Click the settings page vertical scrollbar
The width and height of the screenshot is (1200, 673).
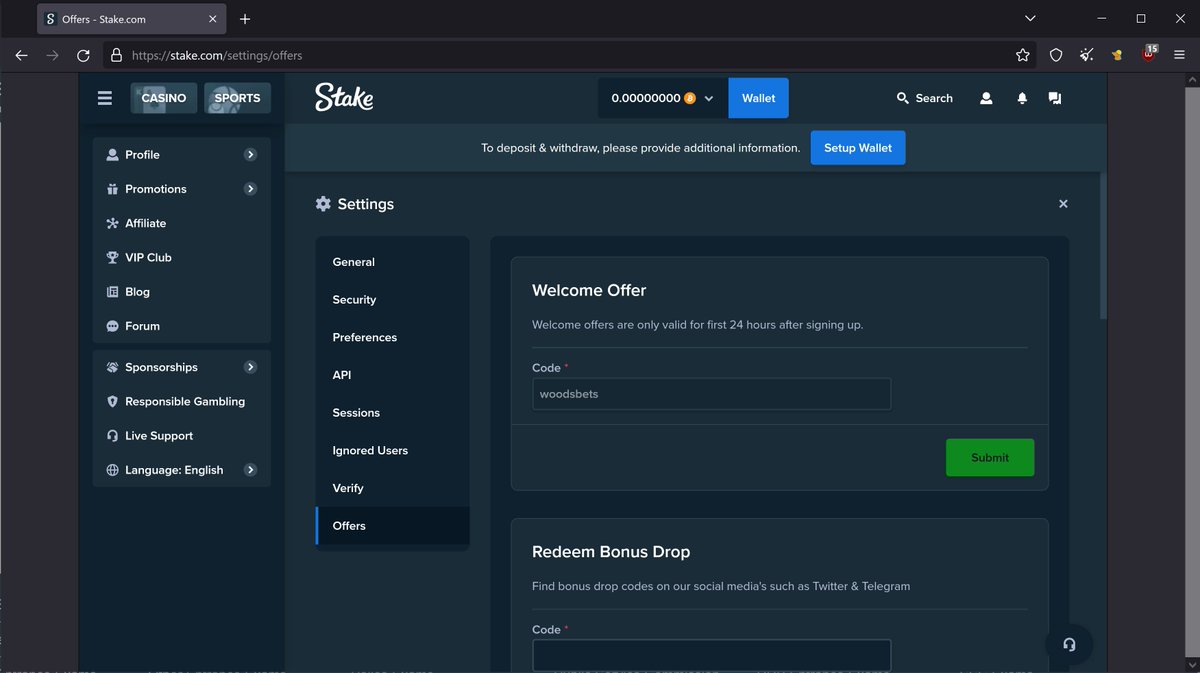pyautogui.click(x=1104, y=246)
